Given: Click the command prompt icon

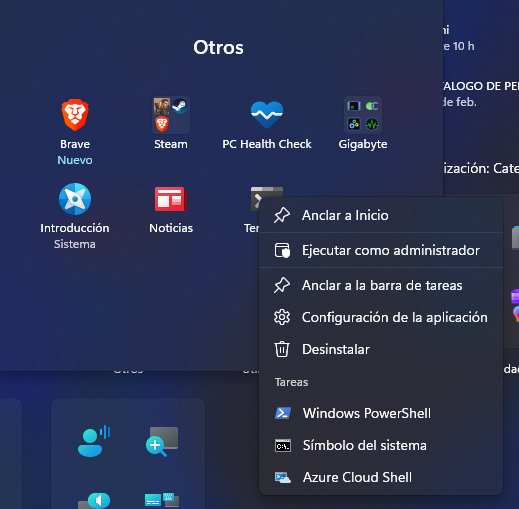Looking at the screenshot, I should pyautogui.click(x=283, y=446).
